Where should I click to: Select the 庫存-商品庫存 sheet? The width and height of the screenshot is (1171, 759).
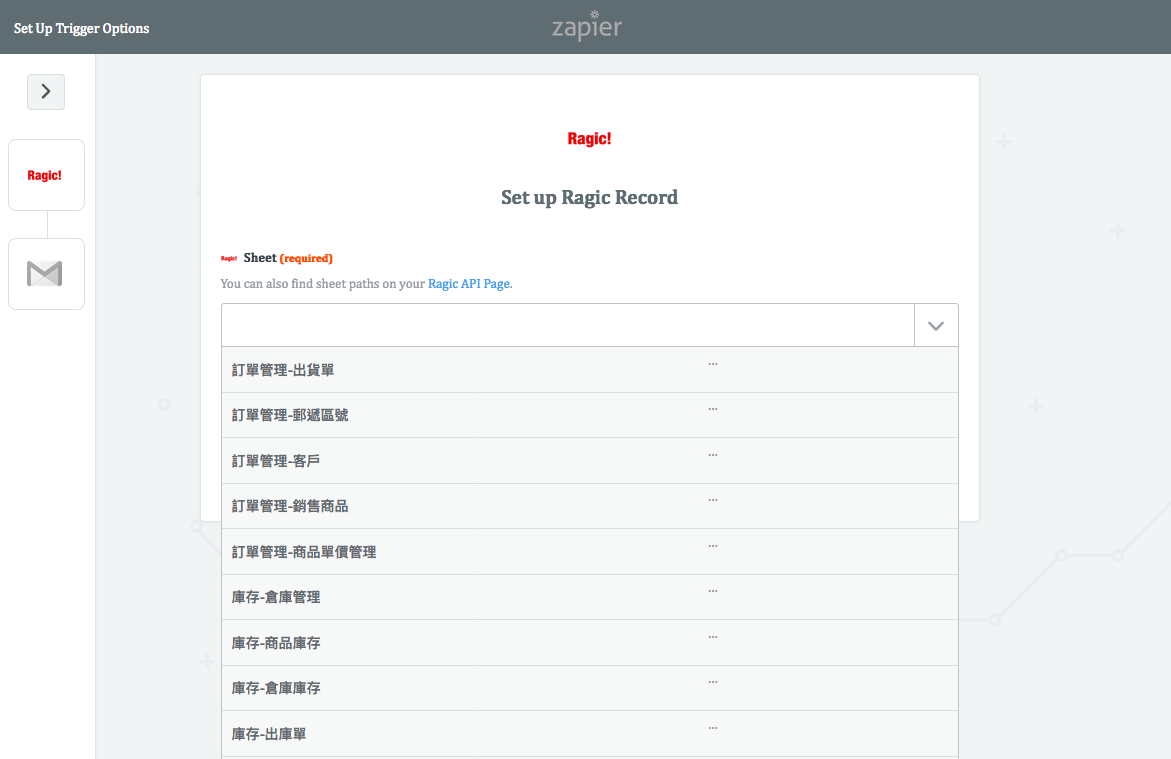click(590, 642)
